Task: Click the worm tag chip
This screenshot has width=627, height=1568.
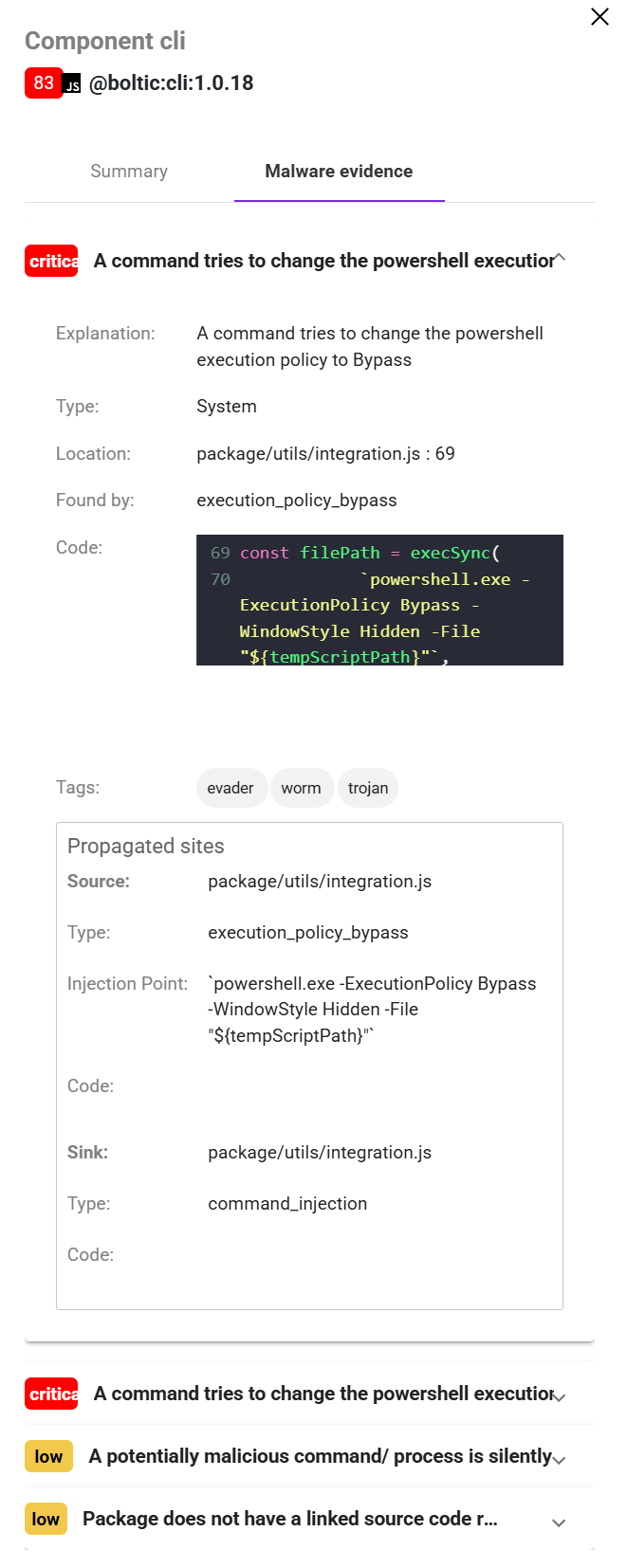Action: pos(301,789)
